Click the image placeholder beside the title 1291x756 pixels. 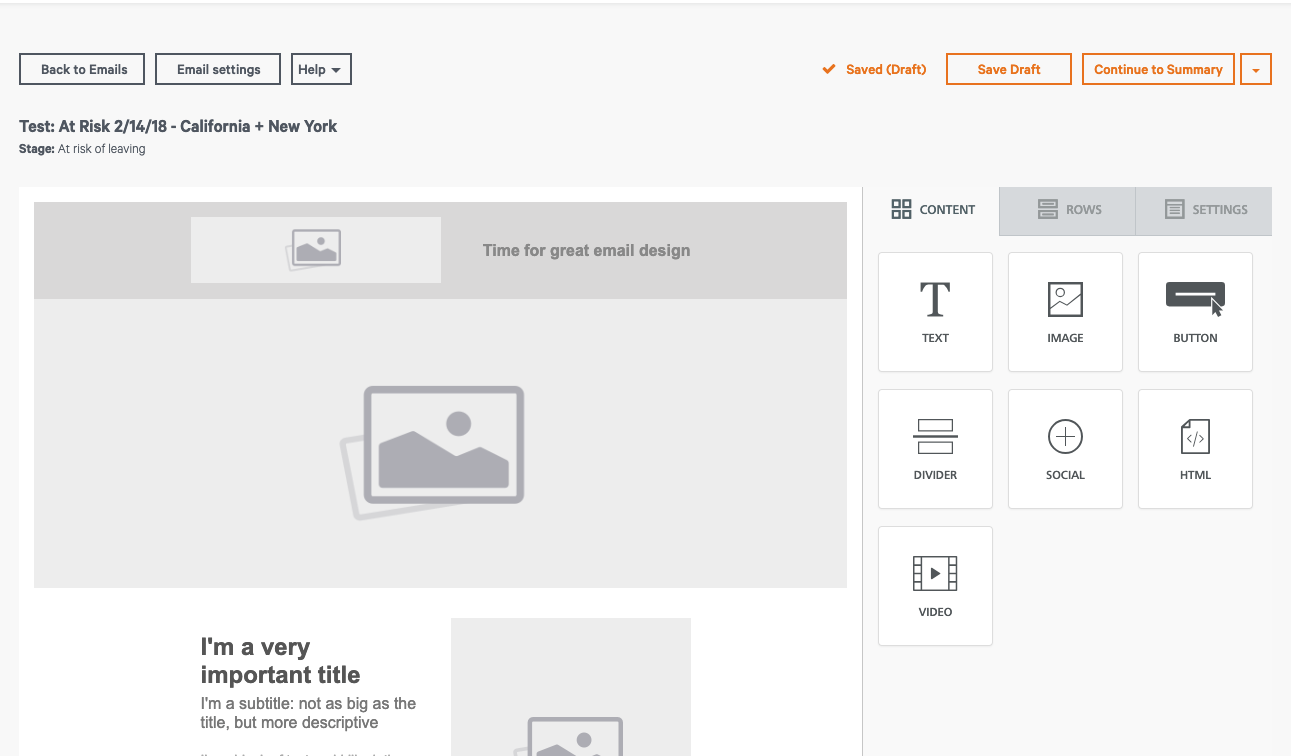pyautogui.click(x=571, y=687)
